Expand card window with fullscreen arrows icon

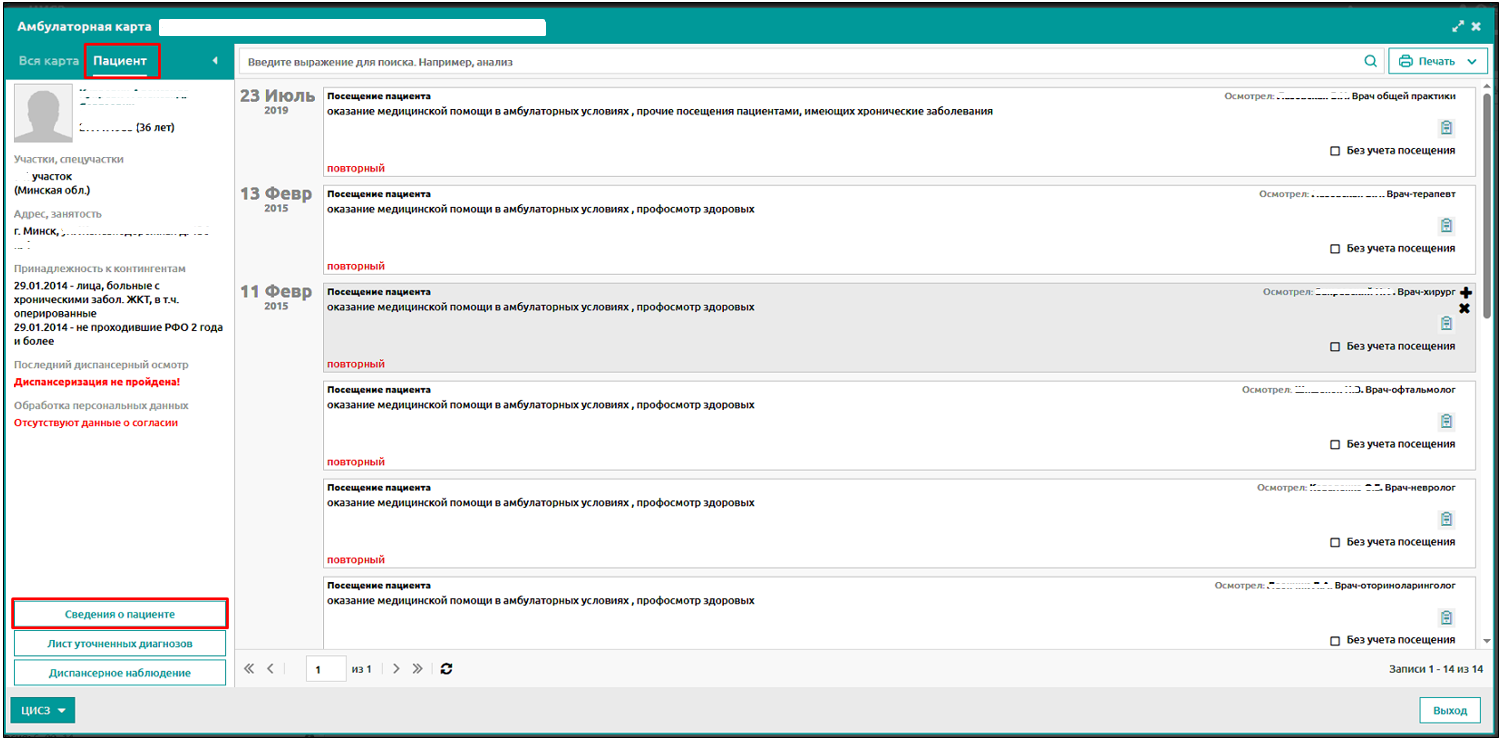click(1458, 26)
